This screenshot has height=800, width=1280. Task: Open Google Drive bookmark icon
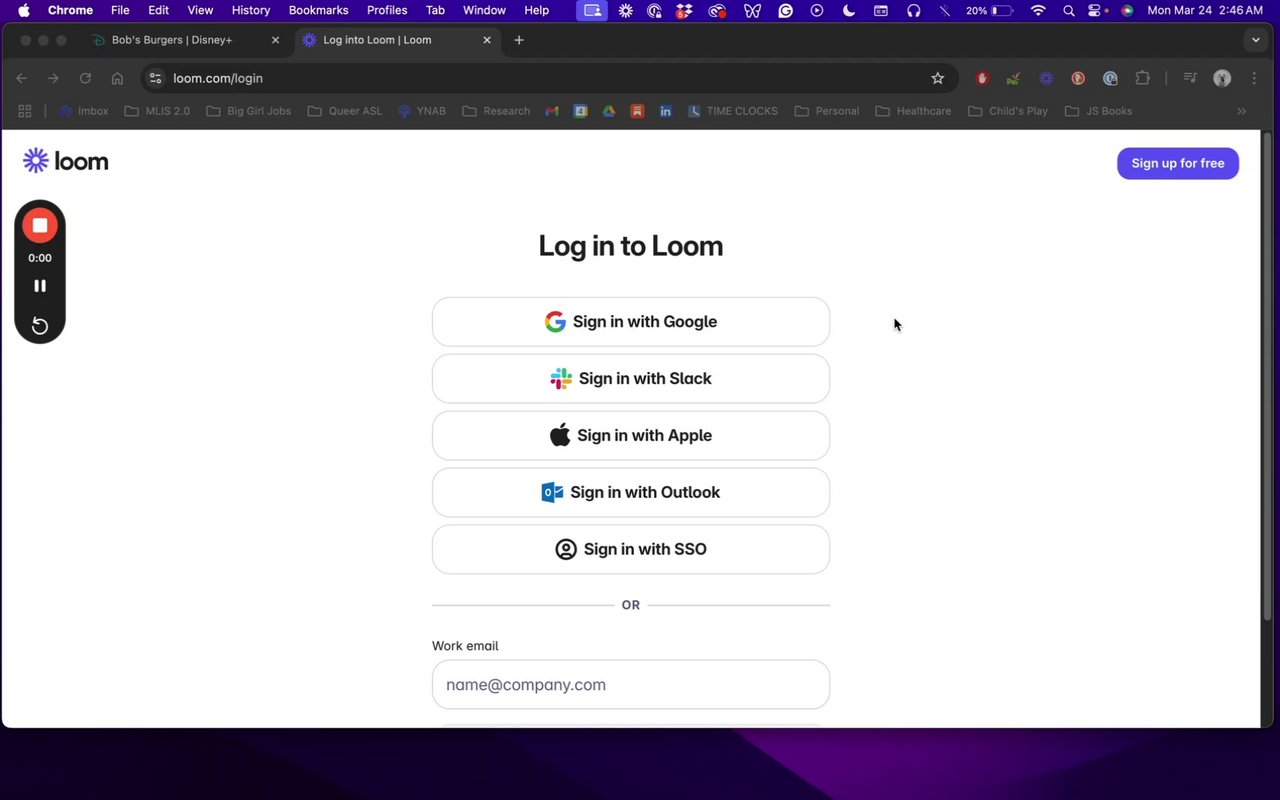[x=608, y=111]
